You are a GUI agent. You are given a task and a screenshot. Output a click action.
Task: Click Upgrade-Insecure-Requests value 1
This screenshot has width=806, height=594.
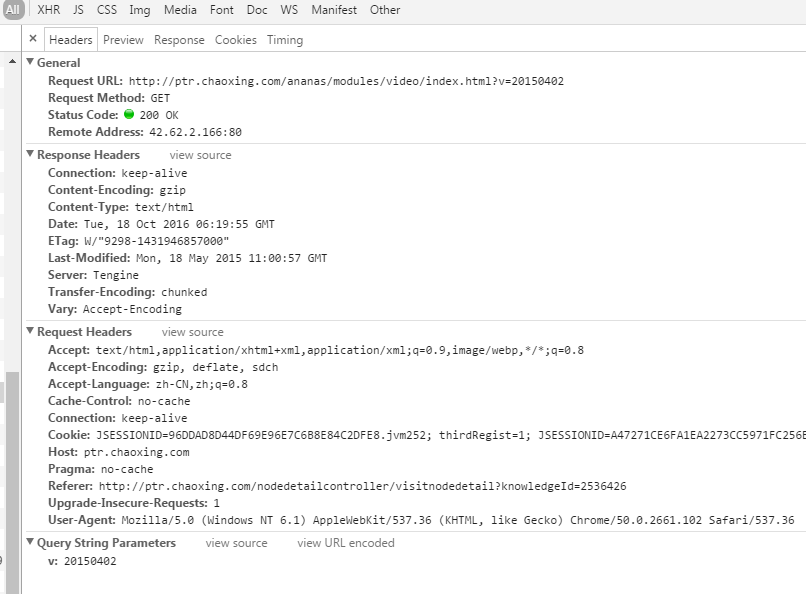click(216, 503)
